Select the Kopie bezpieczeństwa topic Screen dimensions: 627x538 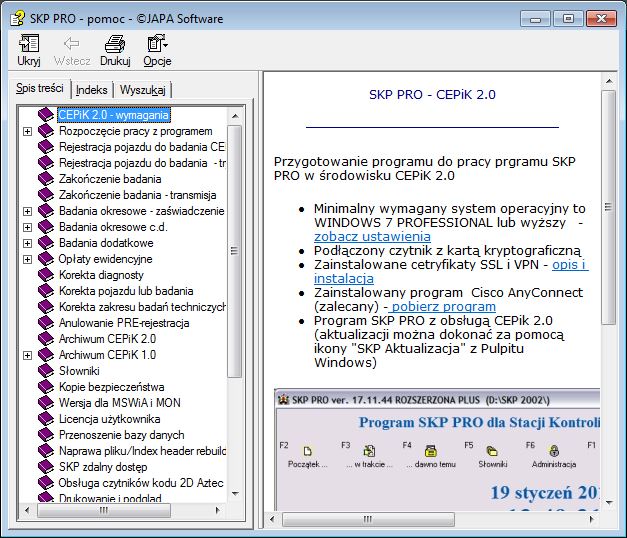coord(111,386)
